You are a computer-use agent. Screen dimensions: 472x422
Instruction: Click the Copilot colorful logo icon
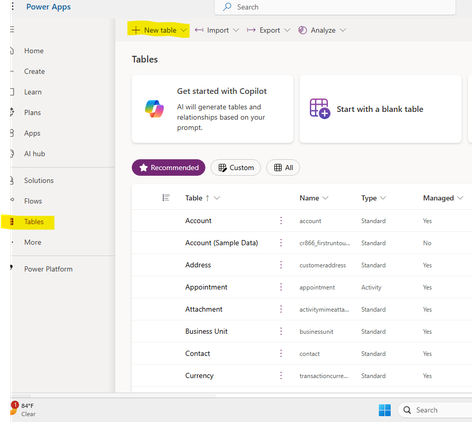pyautogui.click(x=154, y=109)
